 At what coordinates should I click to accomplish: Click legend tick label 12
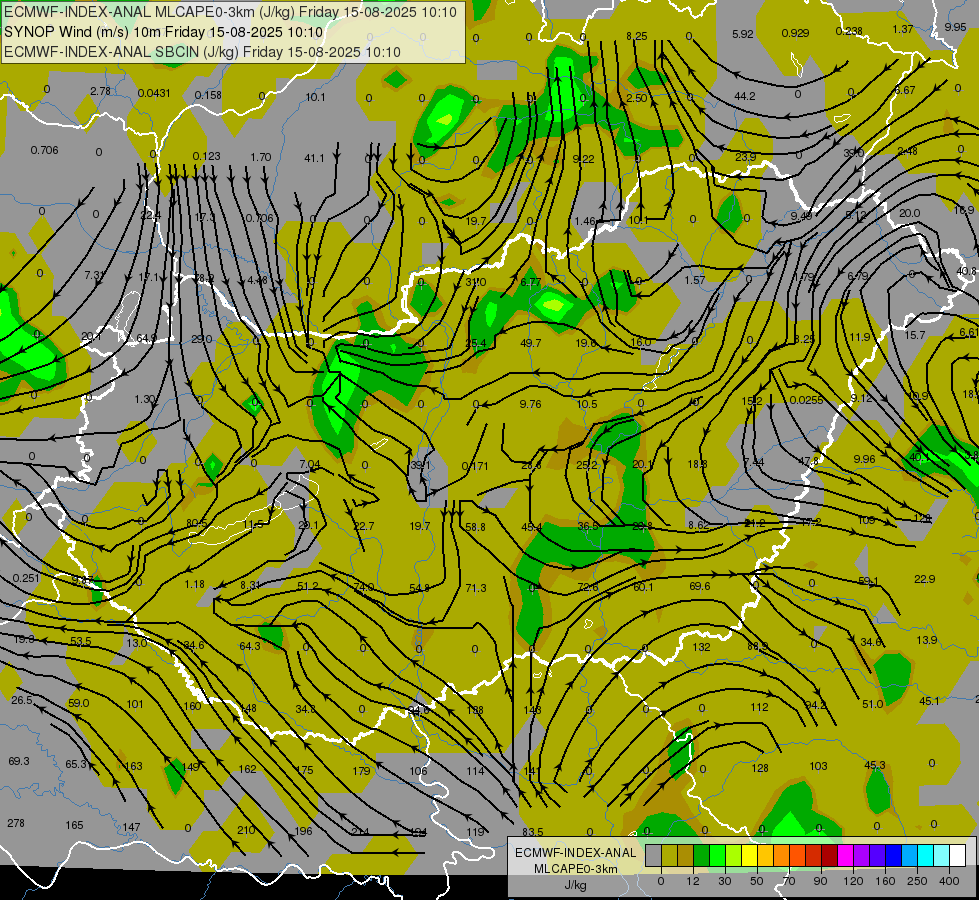click(x=692, y=881)
